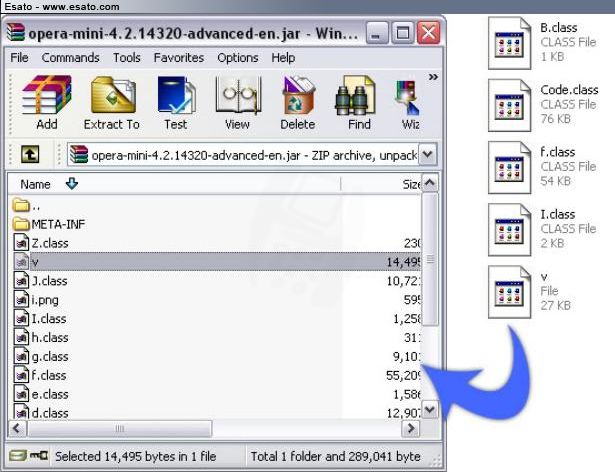Open the File menu
This screenshot has width=615, height=472.
(x=19, y=58)
